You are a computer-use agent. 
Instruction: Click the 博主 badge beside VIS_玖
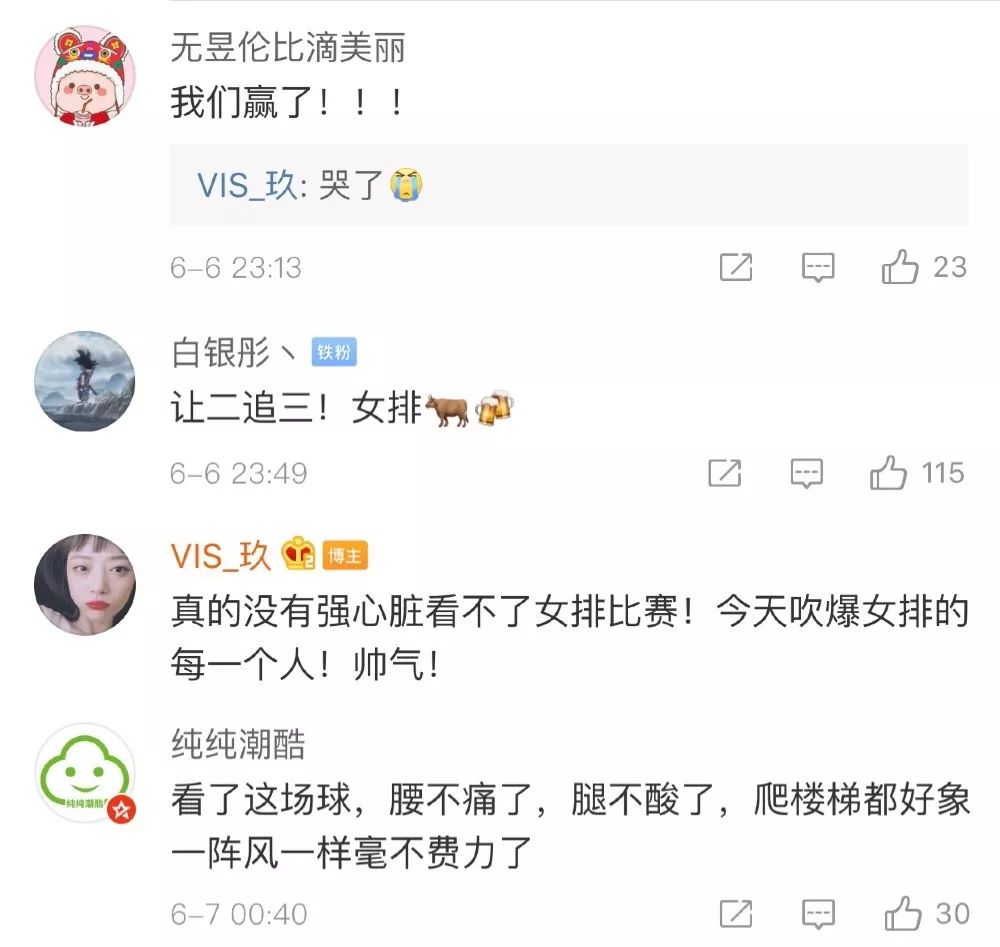[345, 556]
